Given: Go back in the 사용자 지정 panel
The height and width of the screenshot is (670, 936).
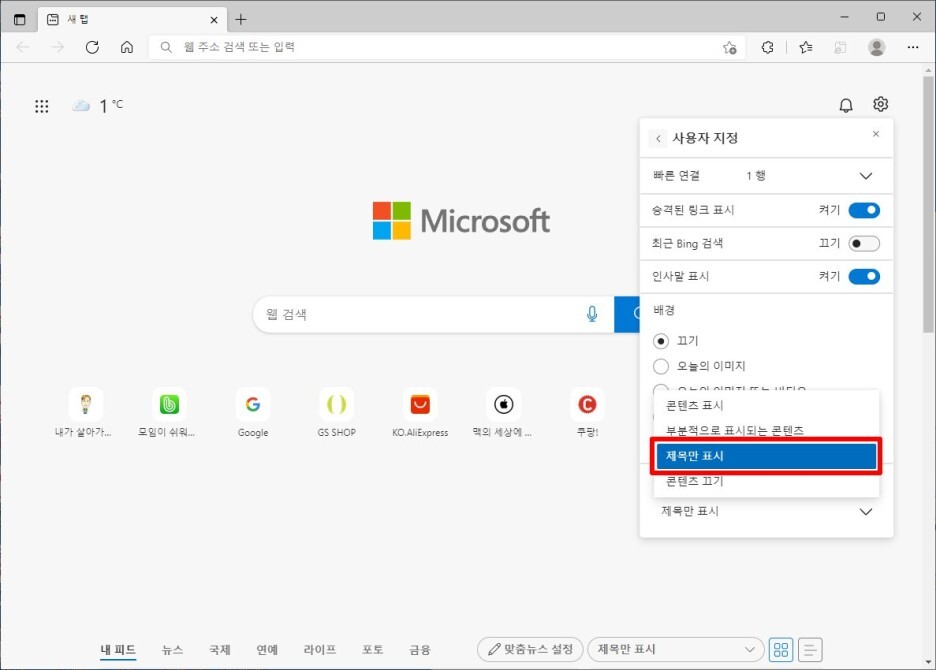Looking at the screenshot, I should coord(658,139).
